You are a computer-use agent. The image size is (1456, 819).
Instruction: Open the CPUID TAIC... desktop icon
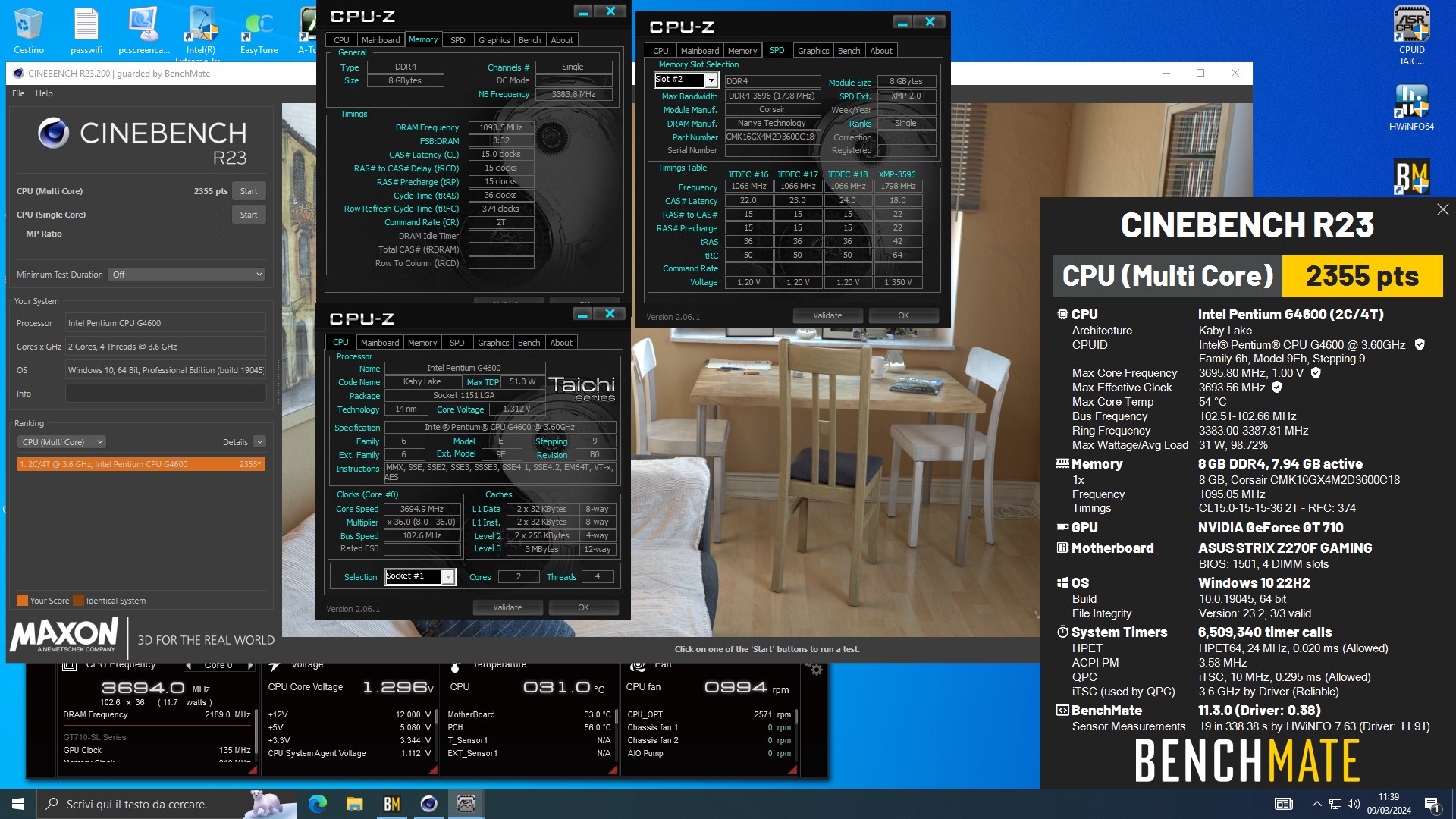[1411, 35]
